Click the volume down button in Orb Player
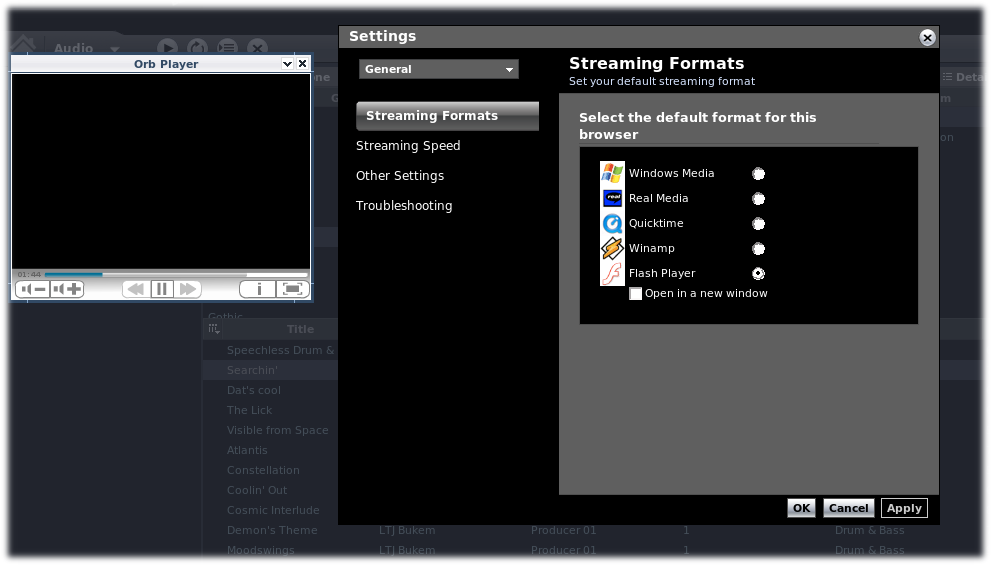The height and width of the screenshot is (565, 991). tap(33, 290)
